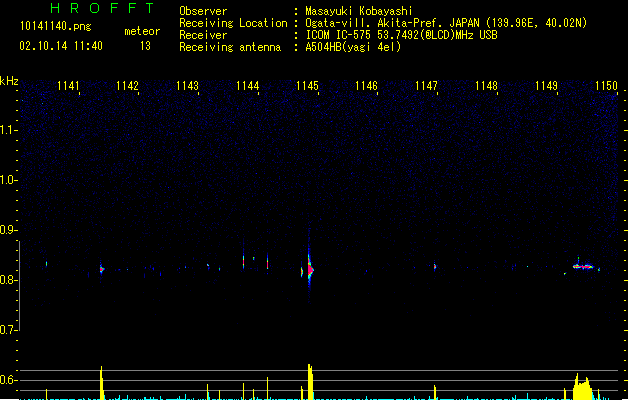Click the 1150 time marker
Image resolution: width=629 pixels, height=400 pixels.
606,86
